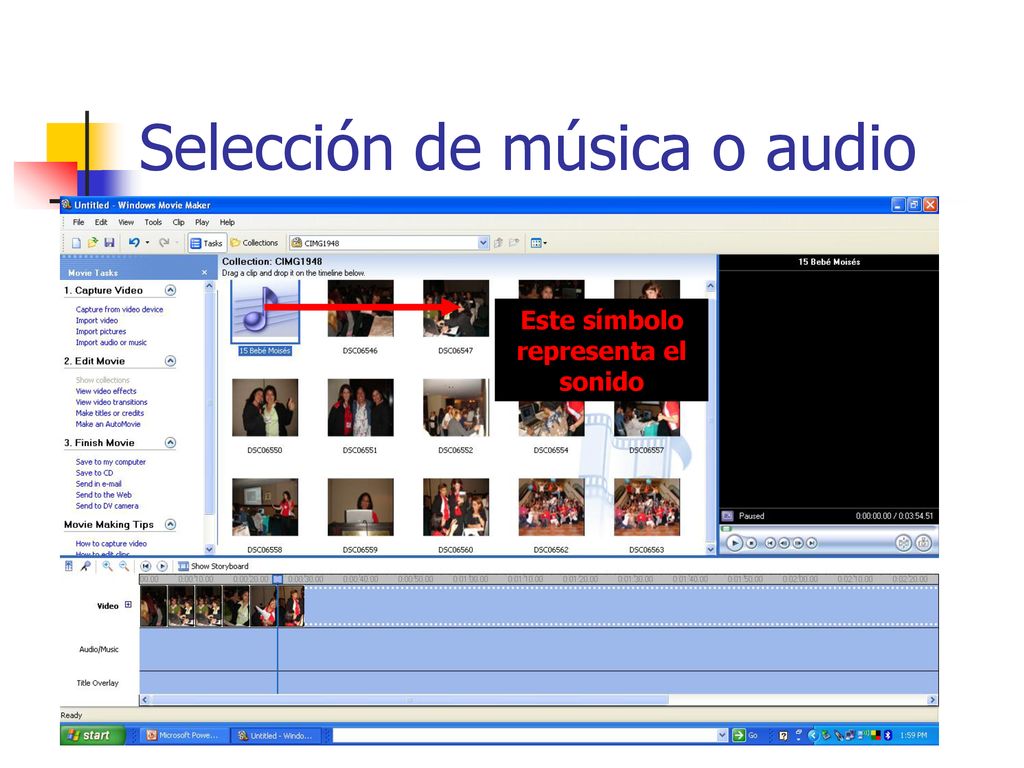Click the Undo arrow icon
The height and width of the screenshot is (768, 1024).
134,243
